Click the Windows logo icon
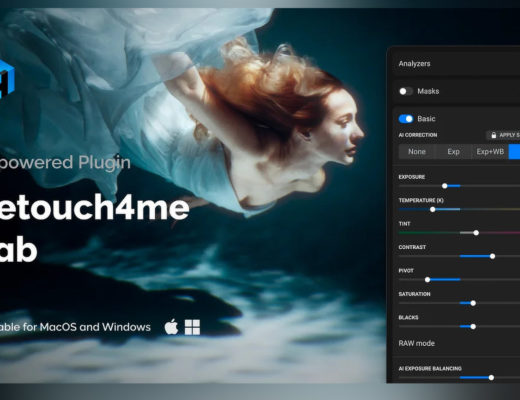520x400 pixels. [192, 327]
